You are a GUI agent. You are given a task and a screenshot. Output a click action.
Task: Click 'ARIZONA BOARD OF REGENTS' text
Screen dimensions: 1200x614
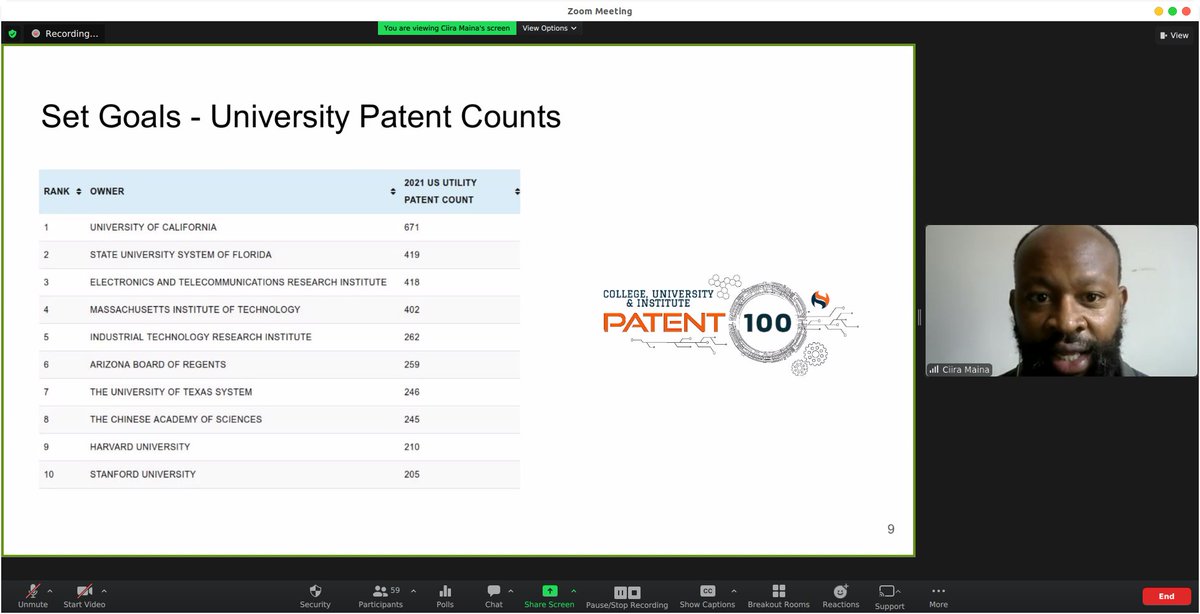158,365
